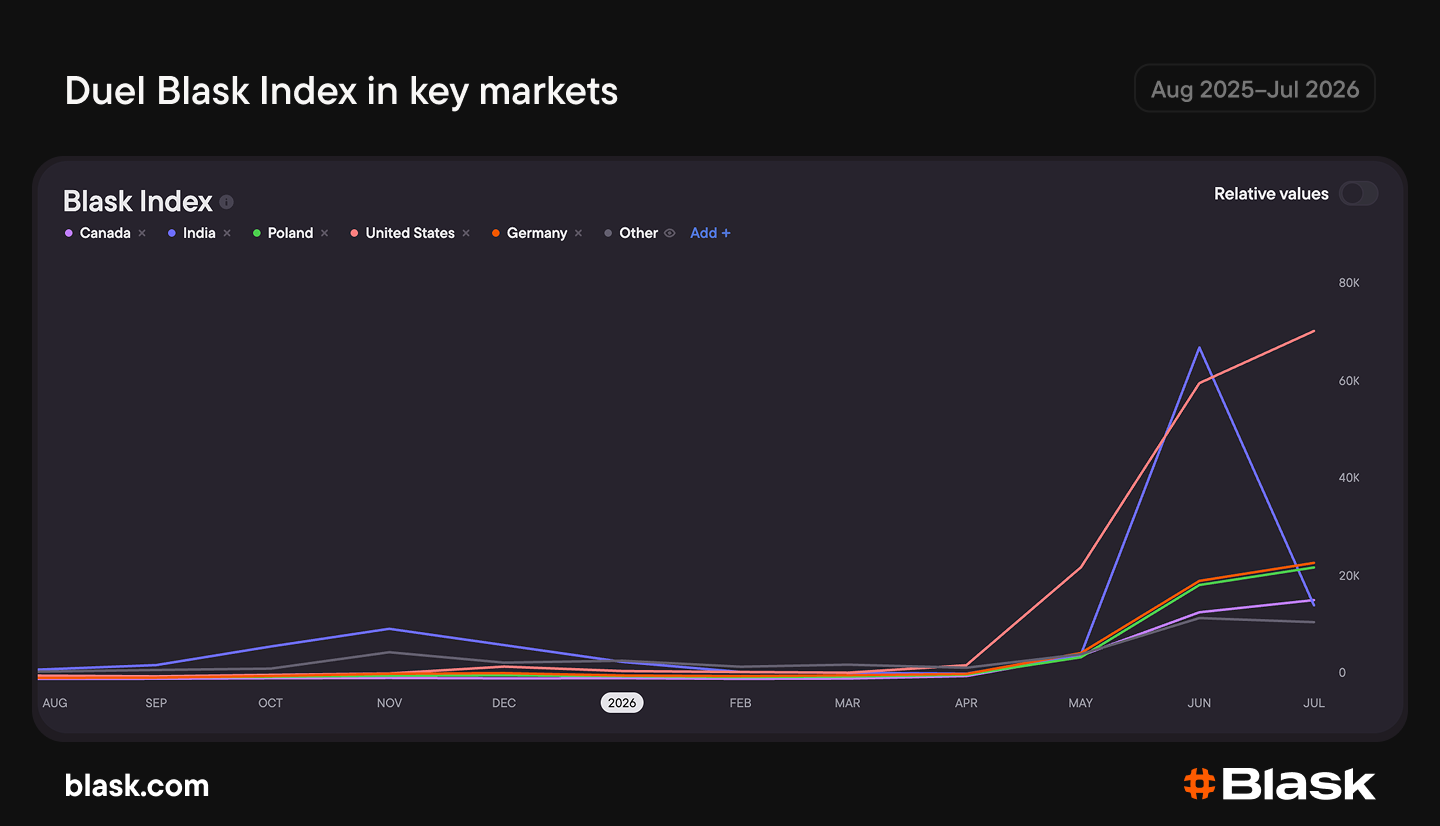Click the Blask Index chart heading

(138, 201)
